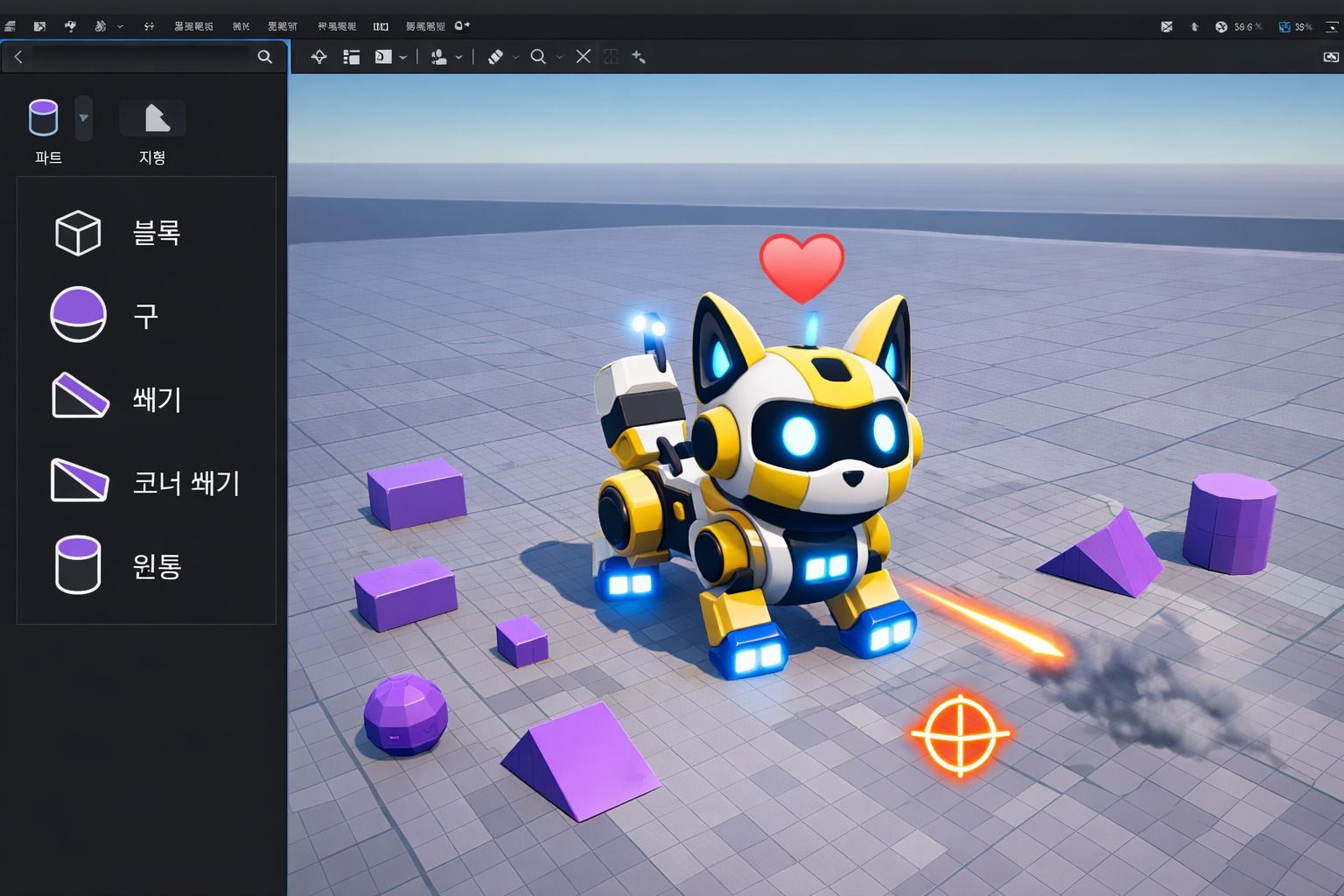This screenshot has width=1344, height=896.
Task: Click the search input field in side panel
Action: tap(140, 57)
